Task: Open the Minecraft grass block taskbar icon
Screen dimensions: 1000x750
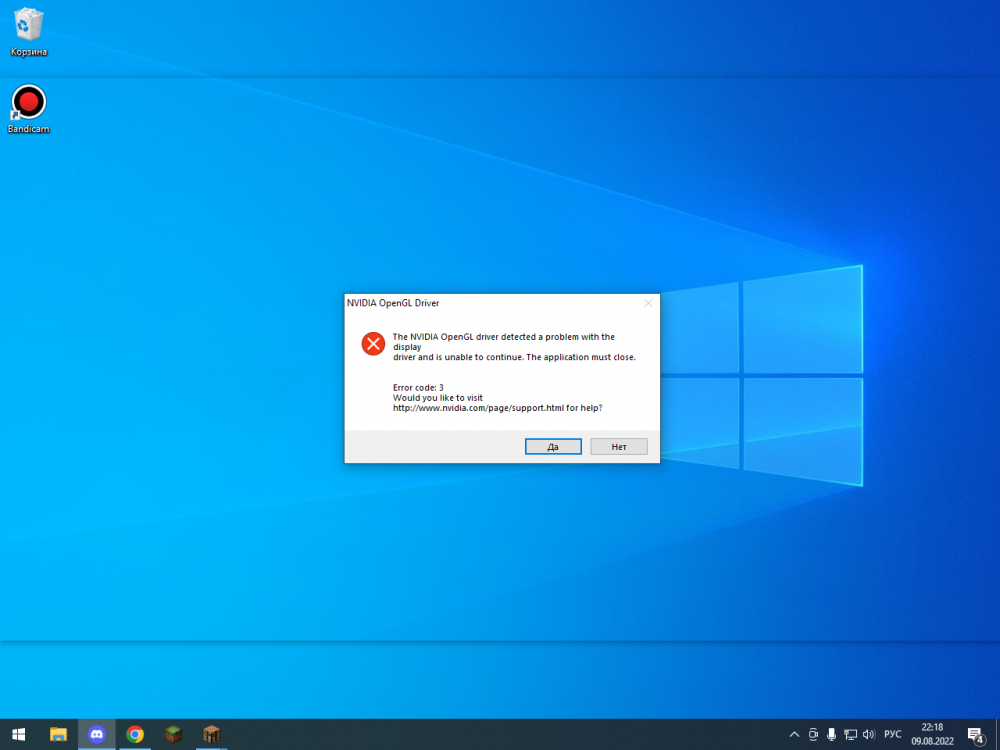Action: pos(173,735)
